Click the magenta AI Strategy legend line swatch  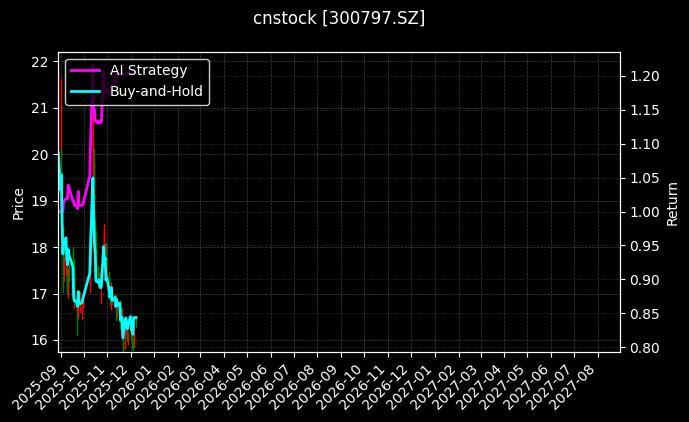[x=86, y=70]
